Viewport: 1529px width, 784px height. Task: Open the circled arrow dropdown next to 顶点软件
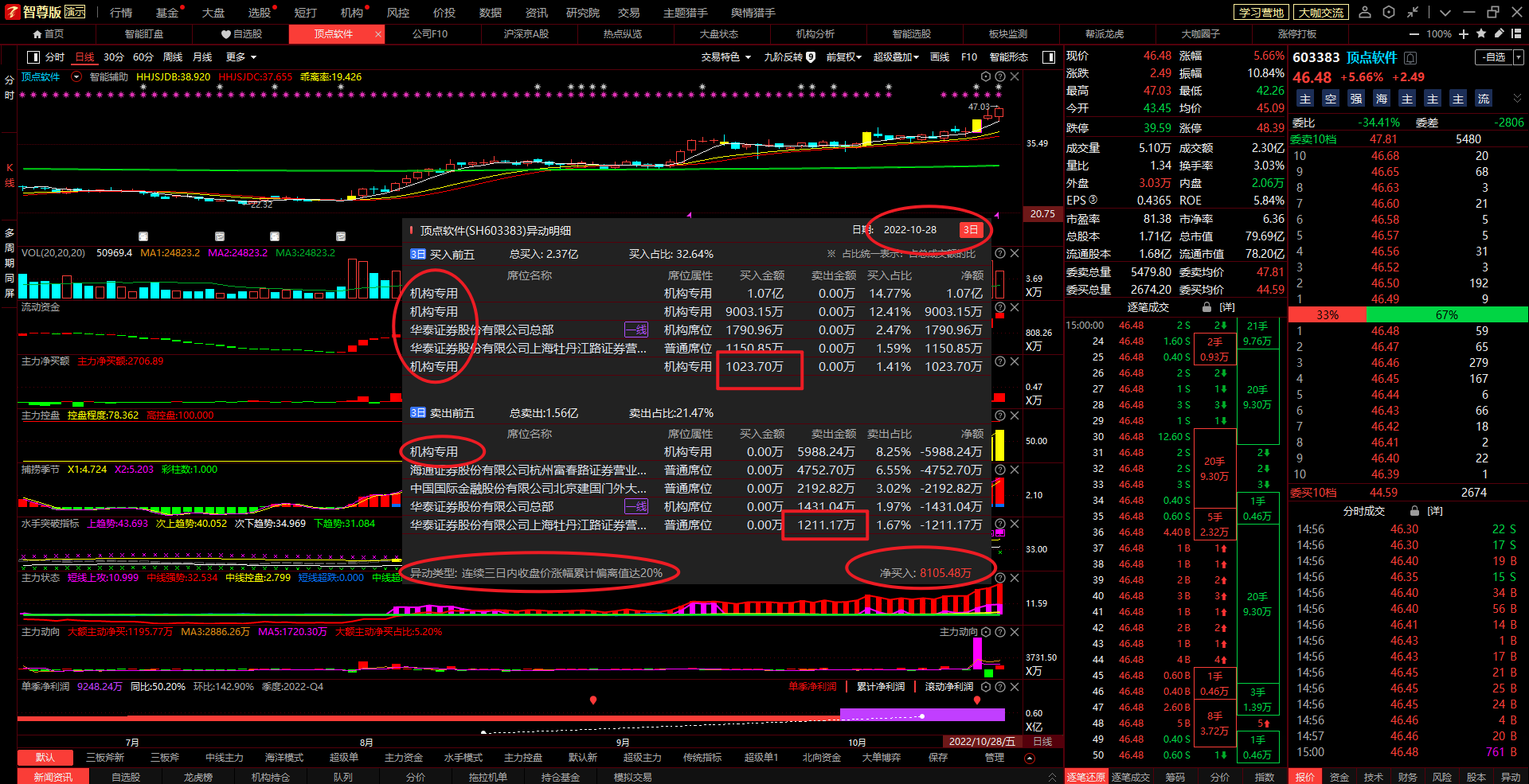76,77
